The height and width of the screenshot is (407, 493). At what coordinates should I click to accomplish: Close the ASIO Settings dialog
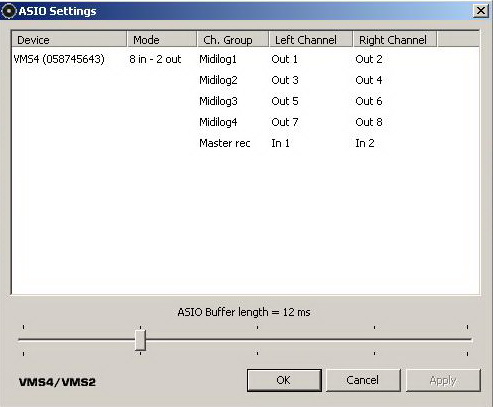481,11
